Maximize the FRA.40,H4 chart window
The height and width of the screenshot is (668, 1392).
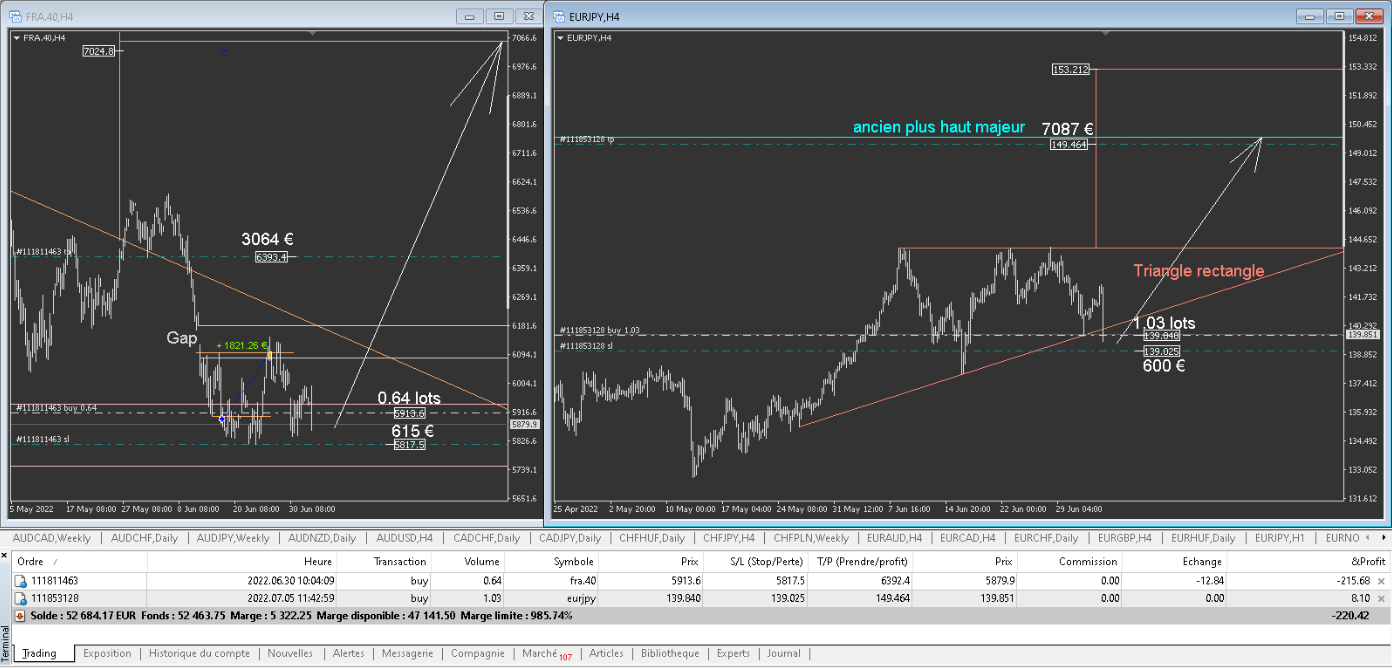point(498,16)
